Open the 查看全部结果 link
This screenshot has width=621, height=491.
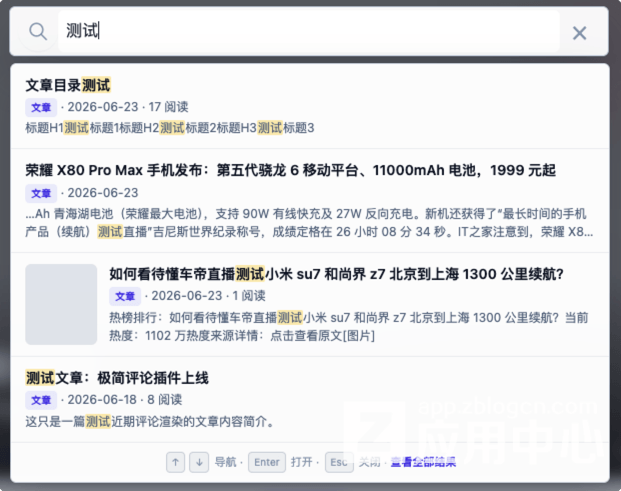tap(423, 462)
